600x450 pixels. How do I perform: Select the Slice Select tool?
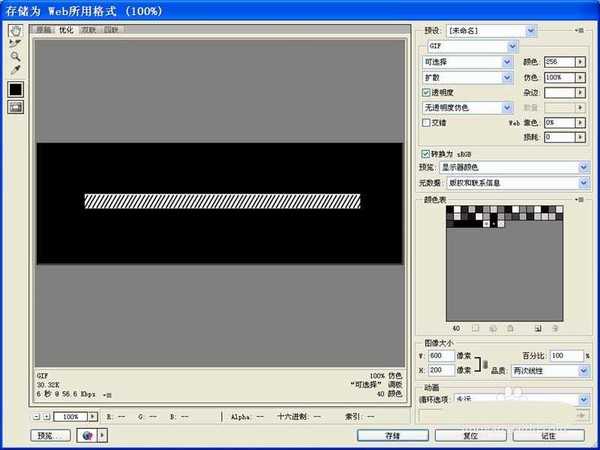15,43
